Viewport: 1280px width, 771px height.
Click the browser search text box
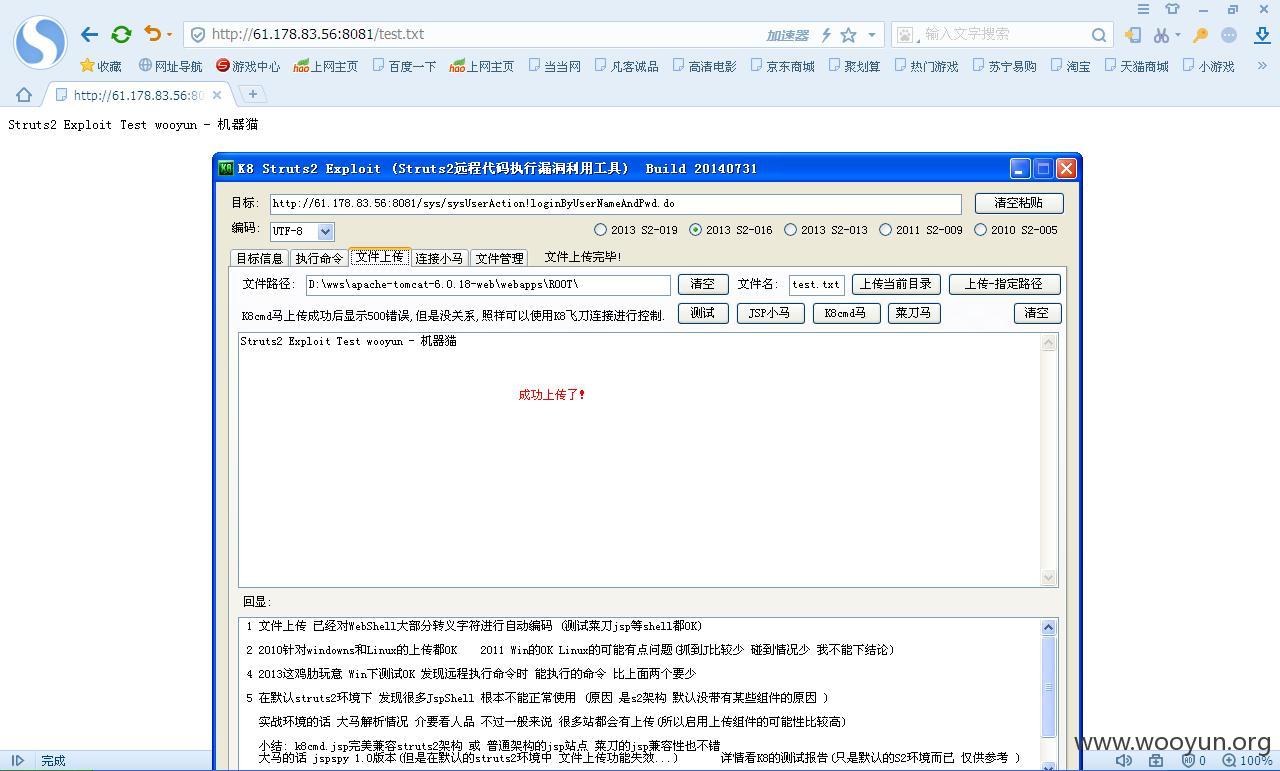(x=1004, y=34)
